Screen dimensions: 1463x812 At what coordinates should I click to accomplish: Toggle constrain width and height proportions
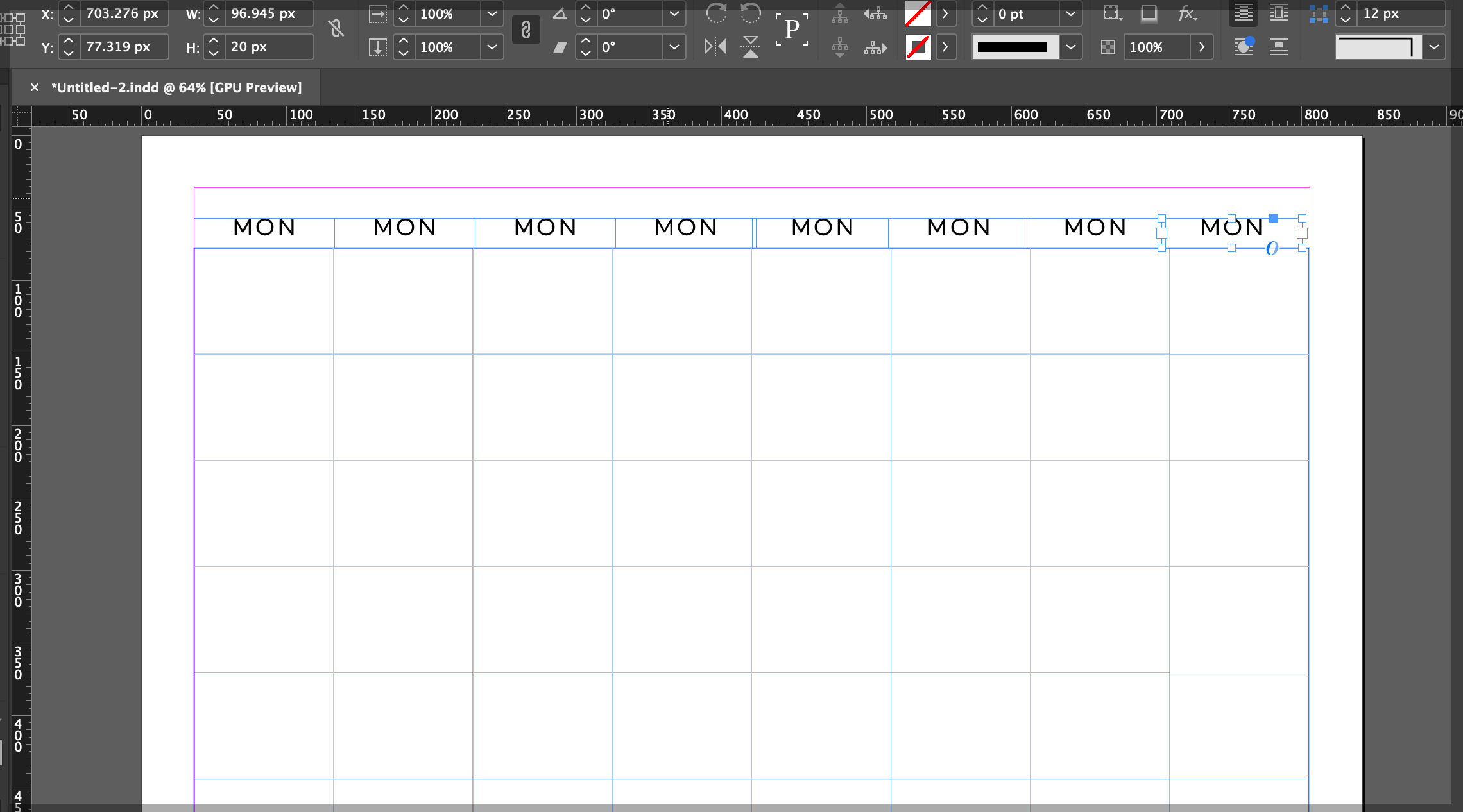336,29
